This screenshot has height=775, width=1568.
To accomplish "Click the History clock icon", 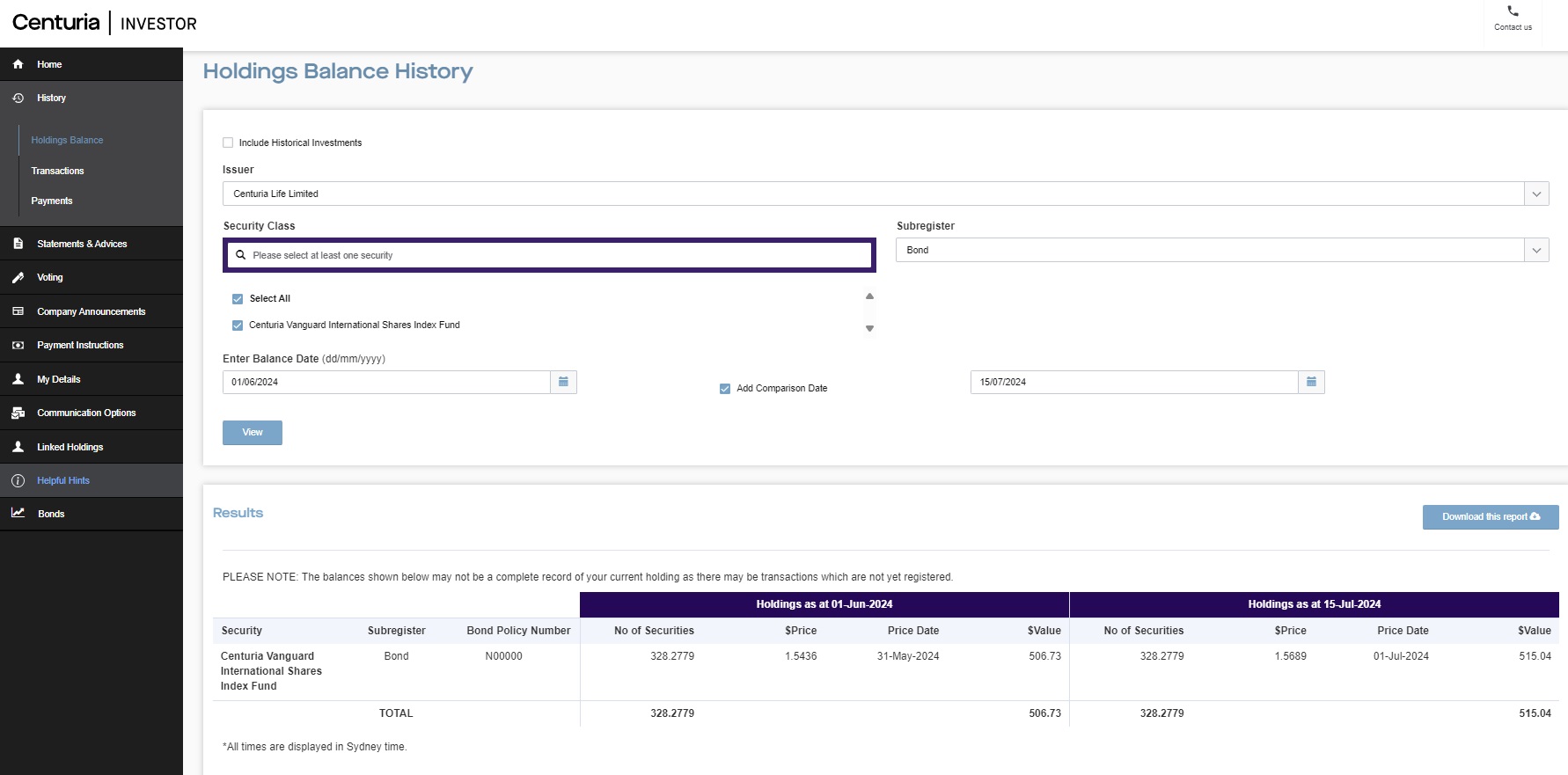I will [18, 98].
